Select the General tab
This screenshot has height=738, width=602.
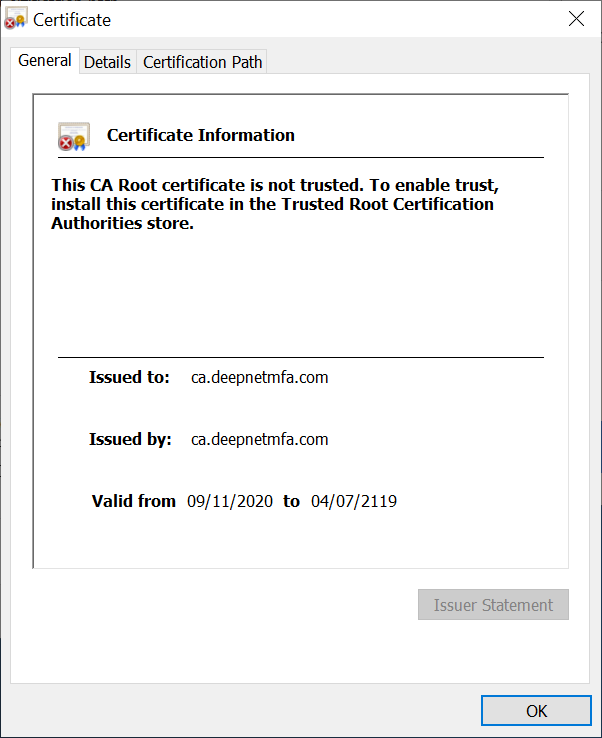(45, 60)
